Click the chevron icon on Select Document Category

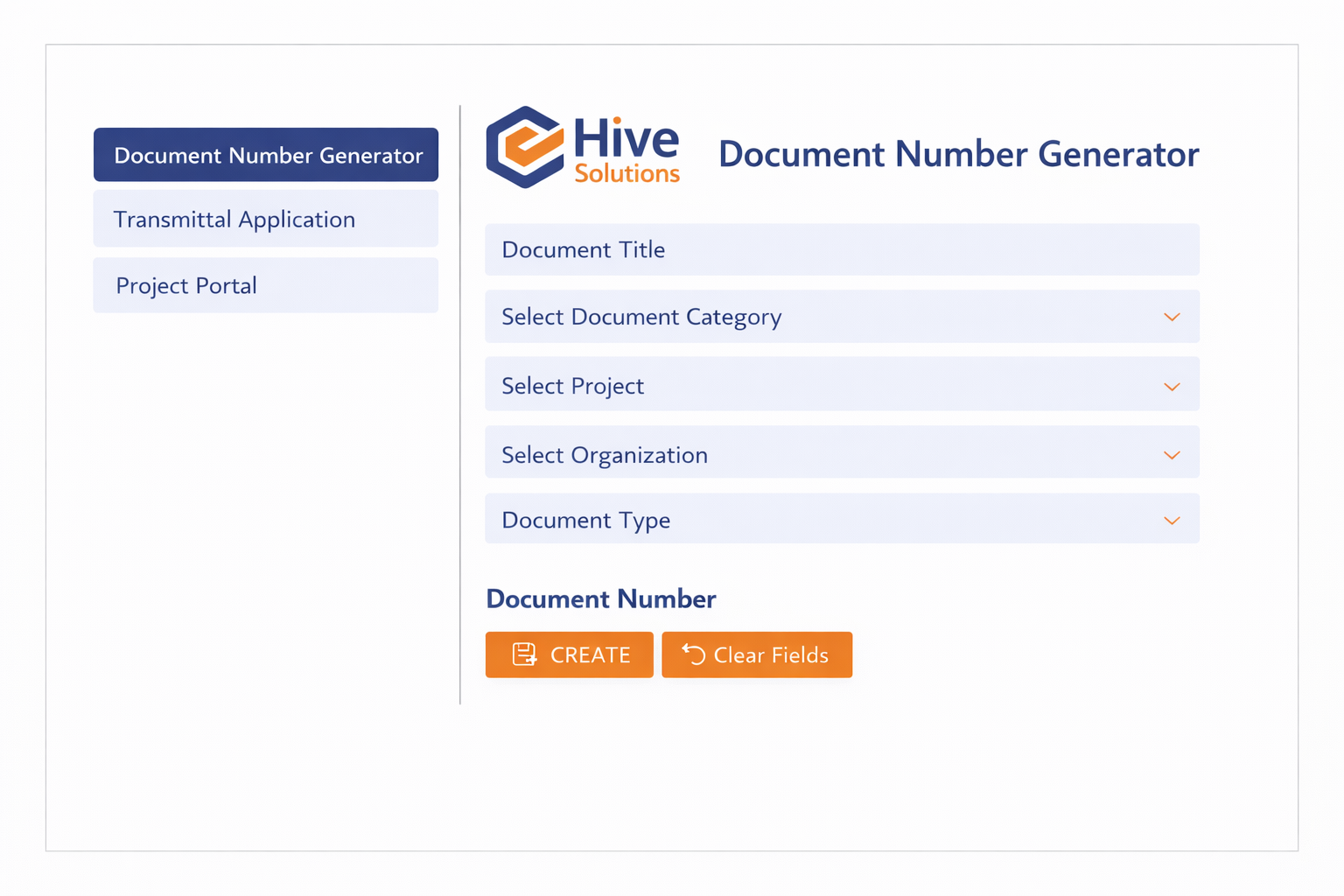point(1172,317)
